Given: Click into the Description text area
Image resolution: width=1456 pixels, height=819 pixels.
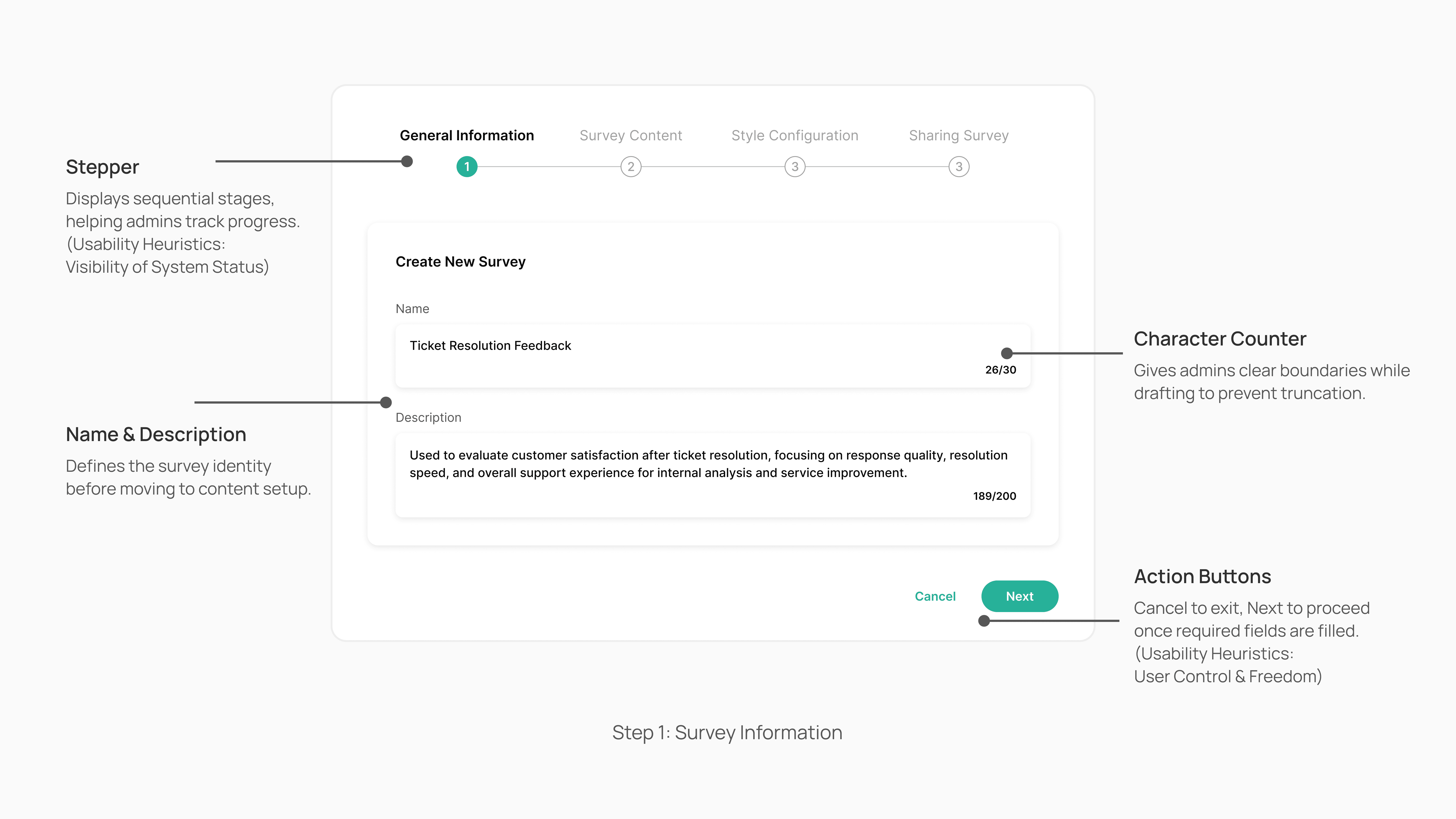Looking at the screenshot, I should pyautogui.click(x=713, y=475).
